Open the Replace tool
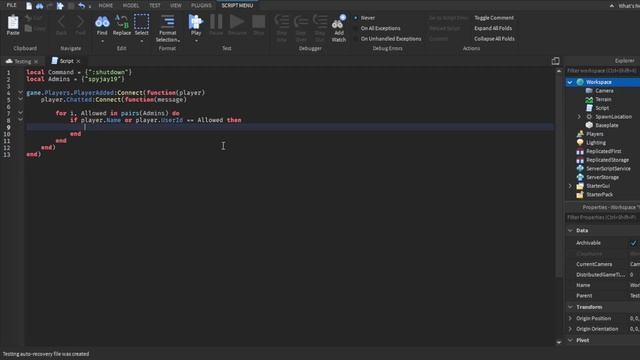This screenshot has height=360, width=640. click(122, 25)
